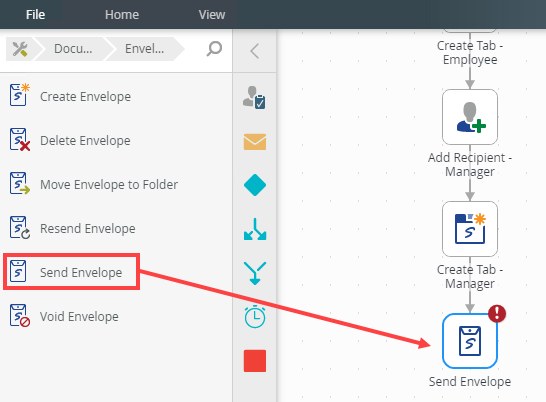
Task: Click the Create Envelope icon in toolbox
Action: tap(20, 95)
